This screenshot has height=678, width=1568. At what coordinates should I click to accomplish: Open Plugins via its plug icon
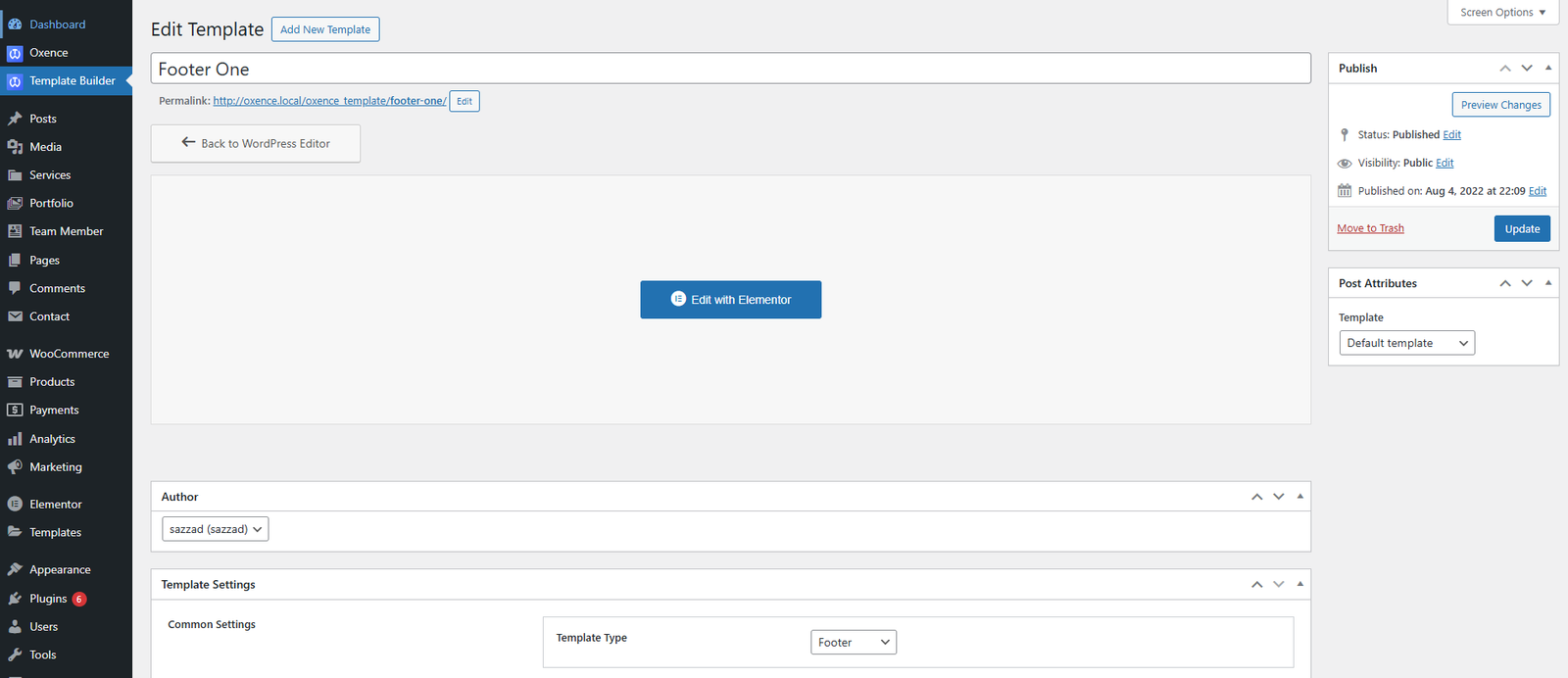tap(15, 599)
